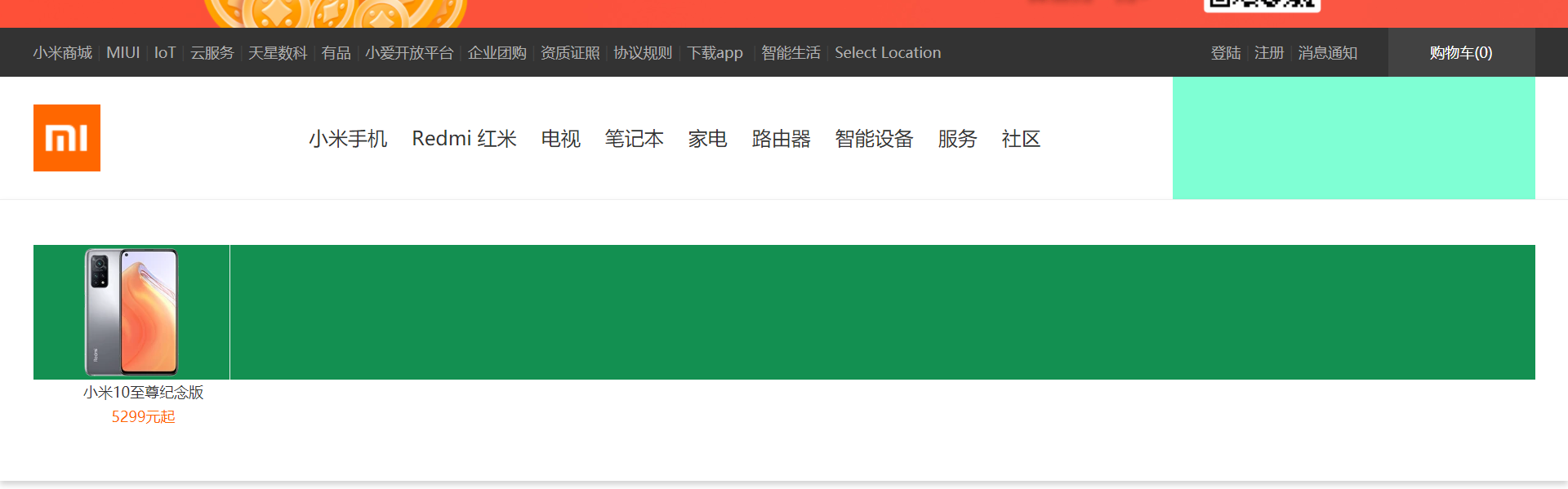Open 智能生活 link
The height and width of the screenshot is (489, 1568).
[x=791, y=53]
